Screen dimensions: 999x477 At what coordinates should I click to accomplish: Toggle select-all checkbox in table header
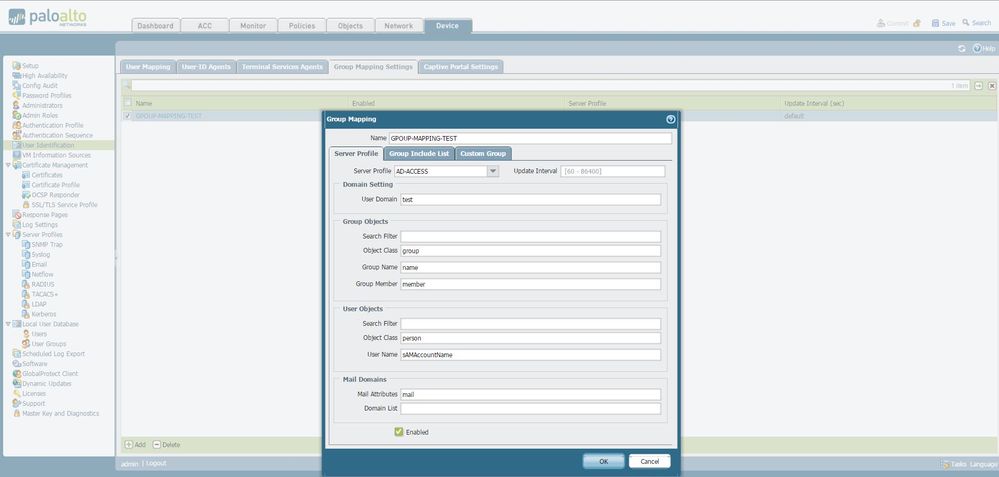[127, 103]
